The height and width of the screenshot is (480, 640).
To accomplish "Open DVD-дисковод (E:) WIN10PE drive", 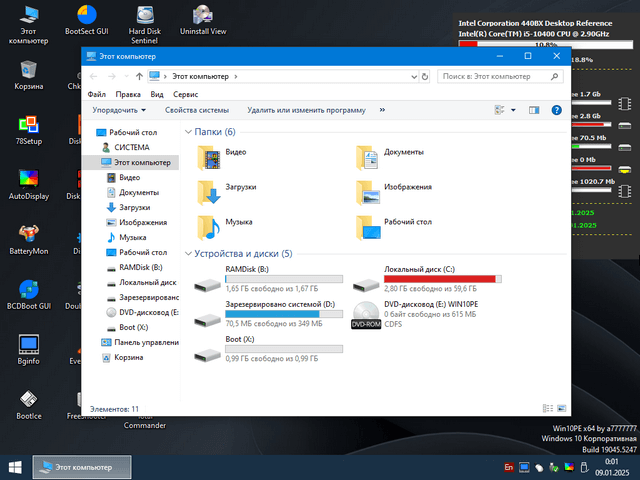I will pos(366,314).
